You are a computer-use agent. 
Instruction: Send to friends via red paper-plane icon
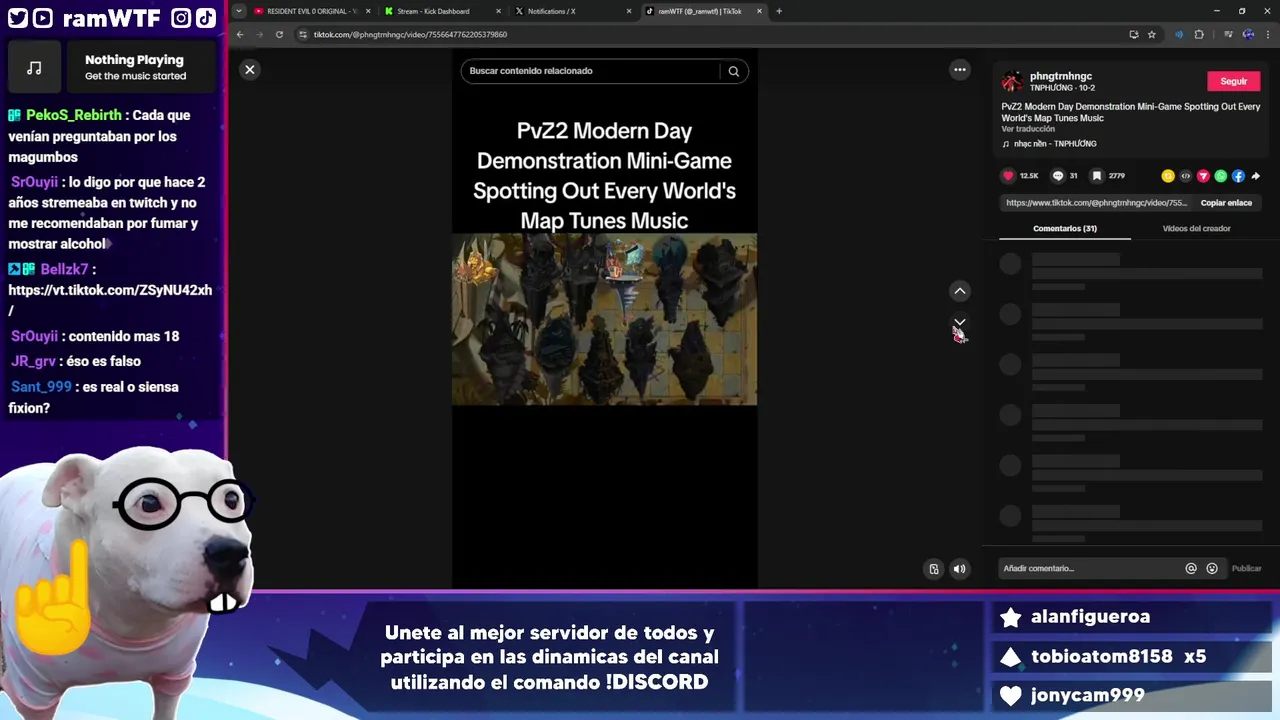[1203, 176]
